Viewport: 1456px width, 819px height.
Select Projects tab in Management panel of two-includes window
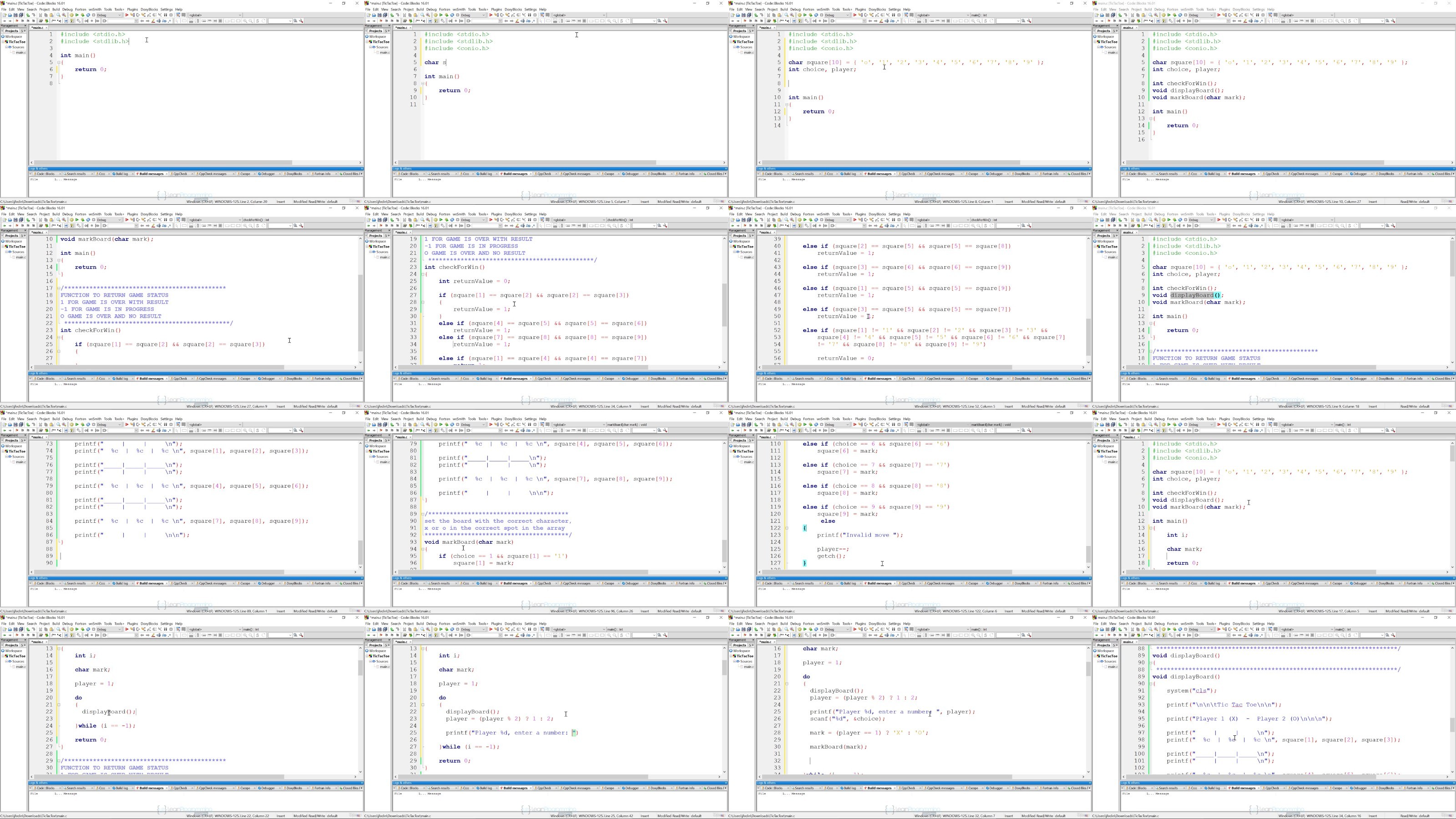(11, 30)
